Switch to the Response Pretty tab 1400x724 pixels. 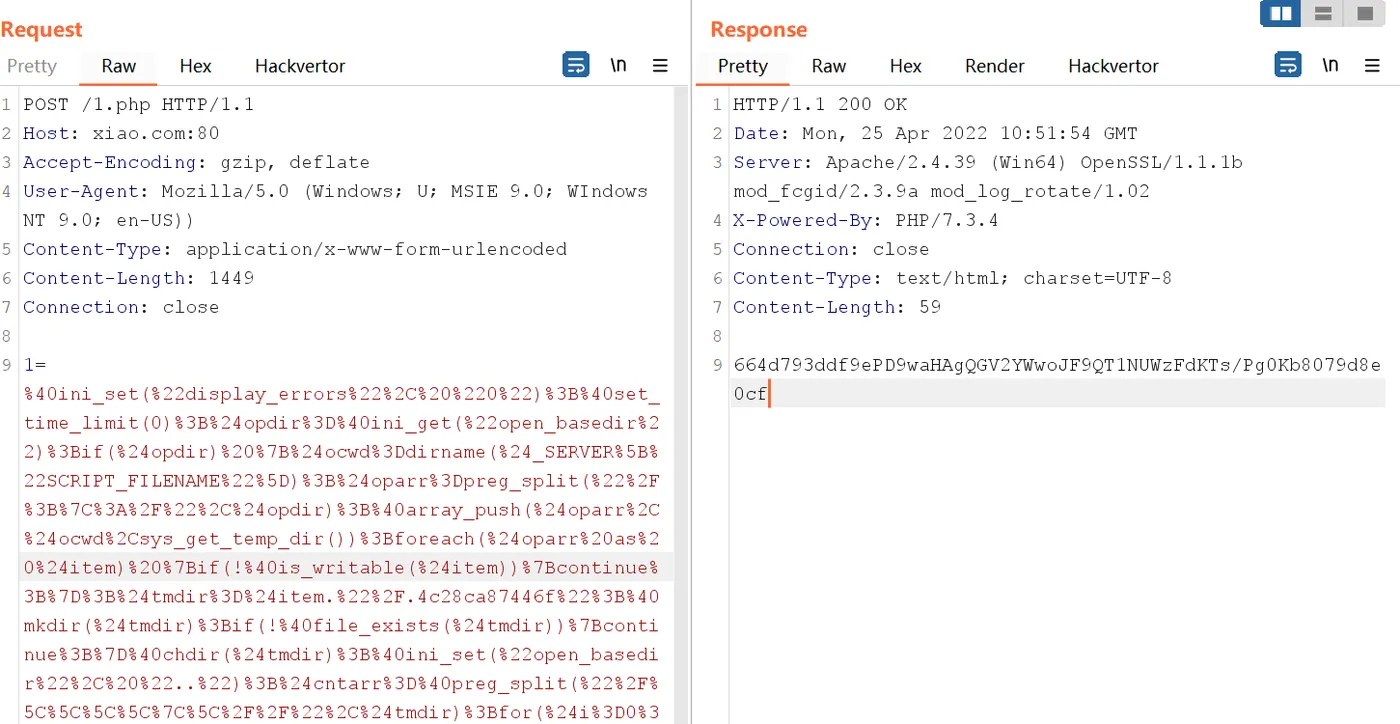tap(743, 66)
